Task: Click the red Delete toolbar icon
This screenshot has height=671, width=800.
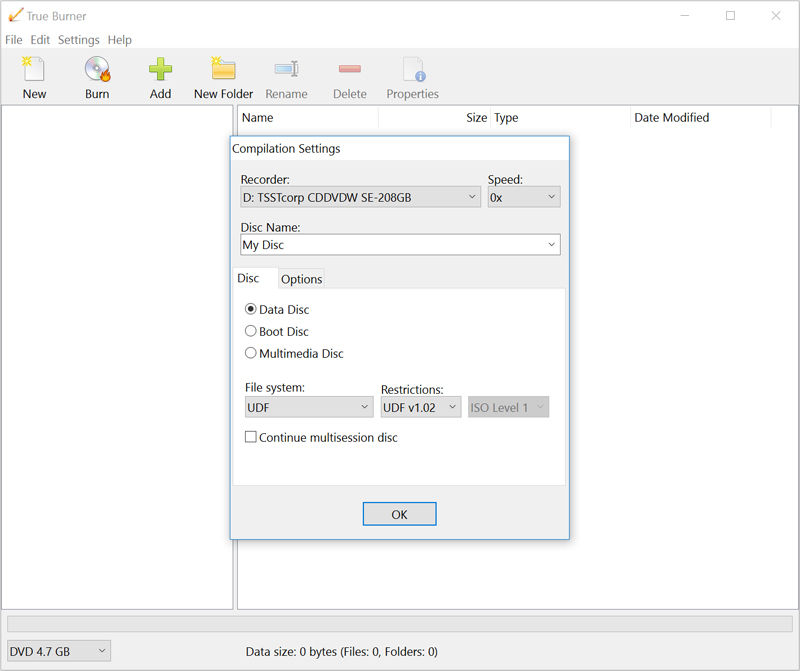Action: click(x=350, y=68)
